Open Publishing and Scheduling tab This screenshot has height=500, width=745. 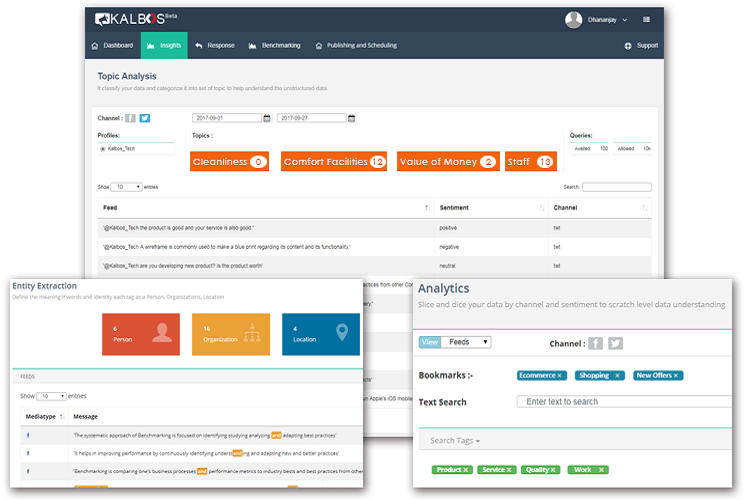356,46
